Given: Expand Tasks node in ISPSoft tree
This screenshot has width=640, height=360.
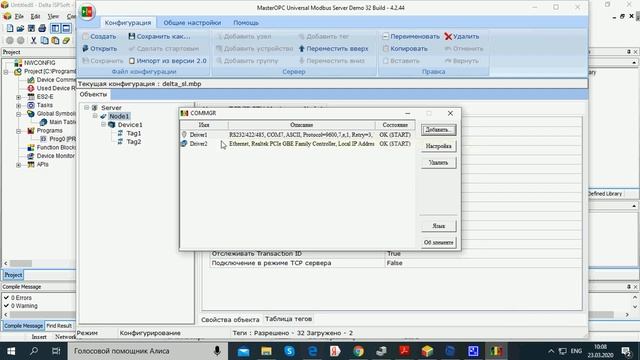Looking at the screenshot, I should tap(18, 105).
